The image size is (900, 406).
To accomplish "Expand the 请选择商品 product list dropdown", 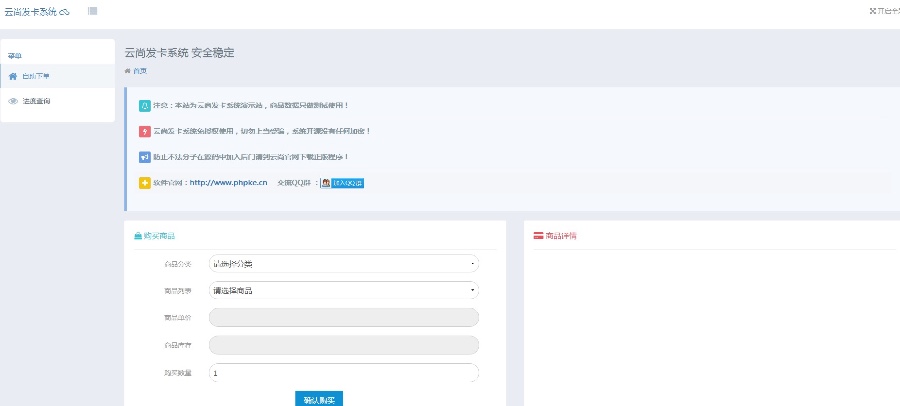I will pyautogui.click(x=343, y=291).
